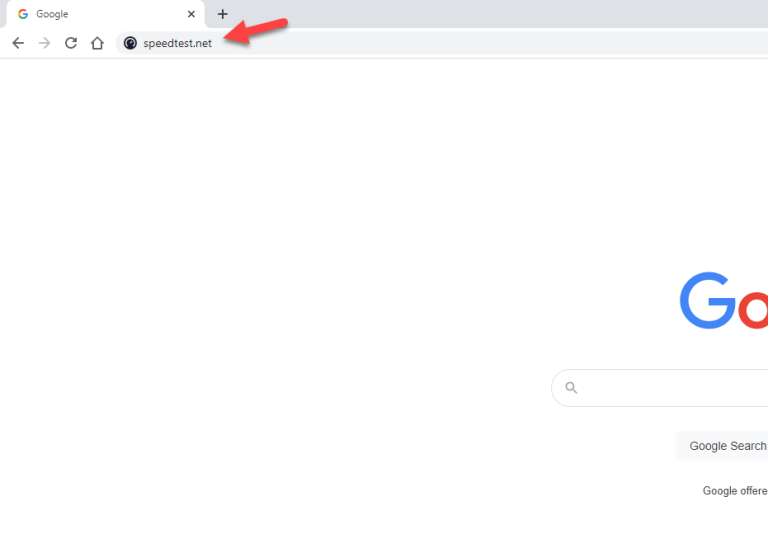The width and height of the screenshot is (768, 549).
Task: Click the blue G of the Google logo
Action: pos(707,300)
